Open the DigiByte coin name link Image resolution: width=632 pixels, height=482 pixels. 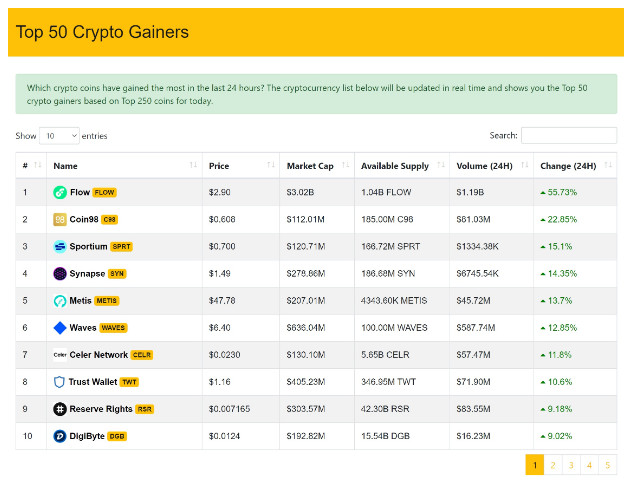(x=87, y=436)
